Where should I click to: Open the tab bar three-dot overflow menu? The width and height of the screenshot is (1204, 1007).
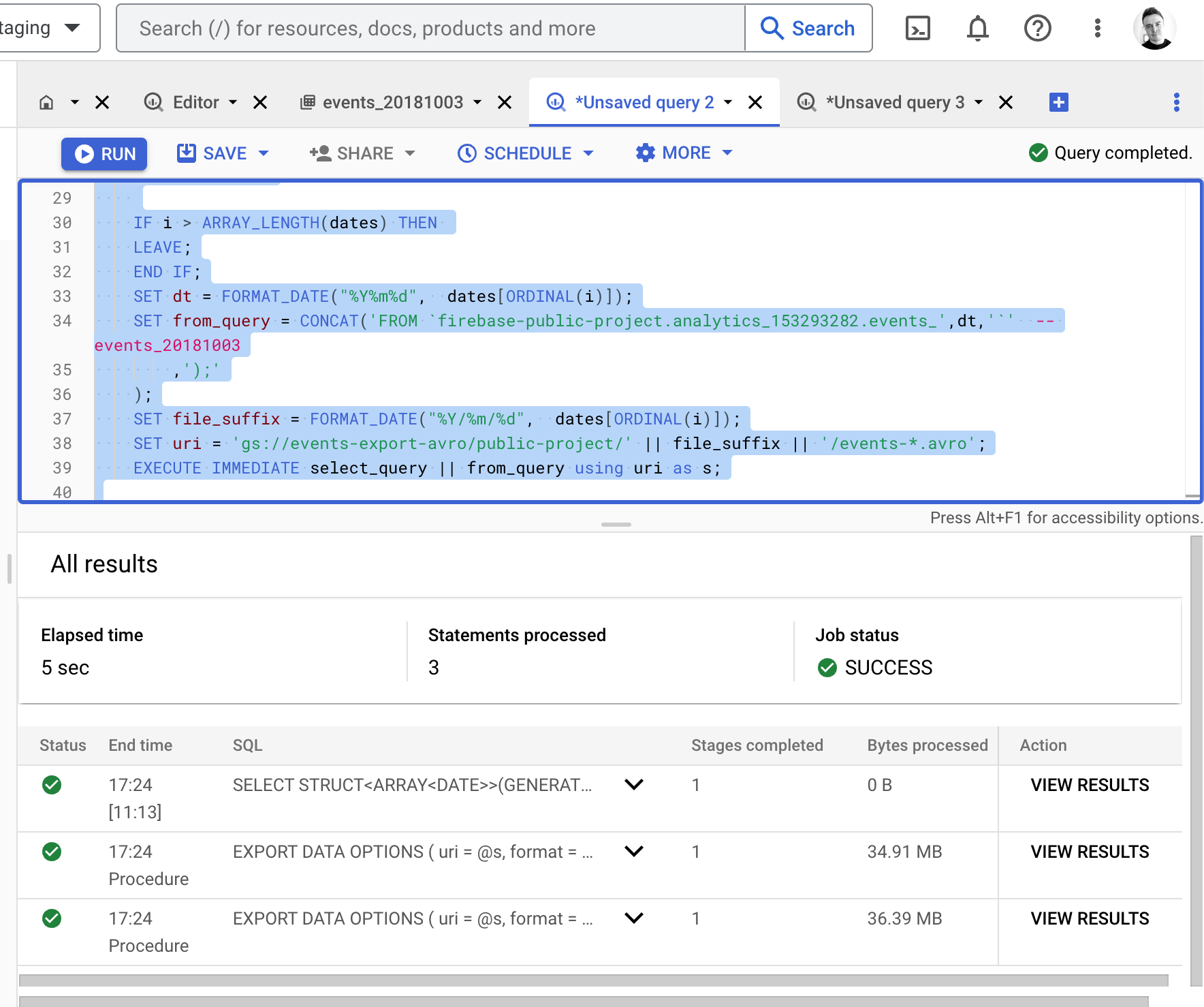coord(1176,103)
